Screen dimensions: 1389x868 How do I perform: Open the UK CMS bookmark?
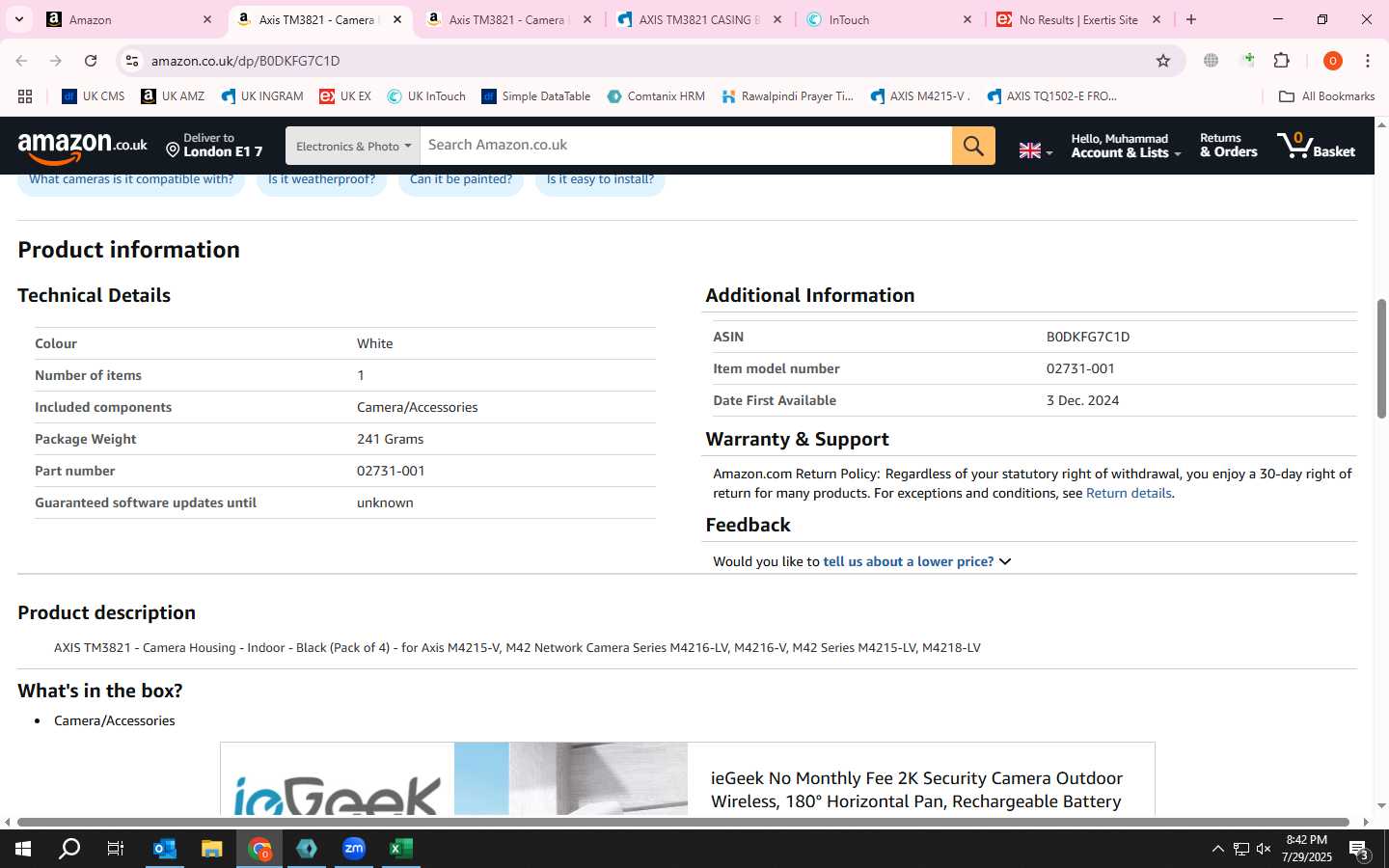point(94,96)
